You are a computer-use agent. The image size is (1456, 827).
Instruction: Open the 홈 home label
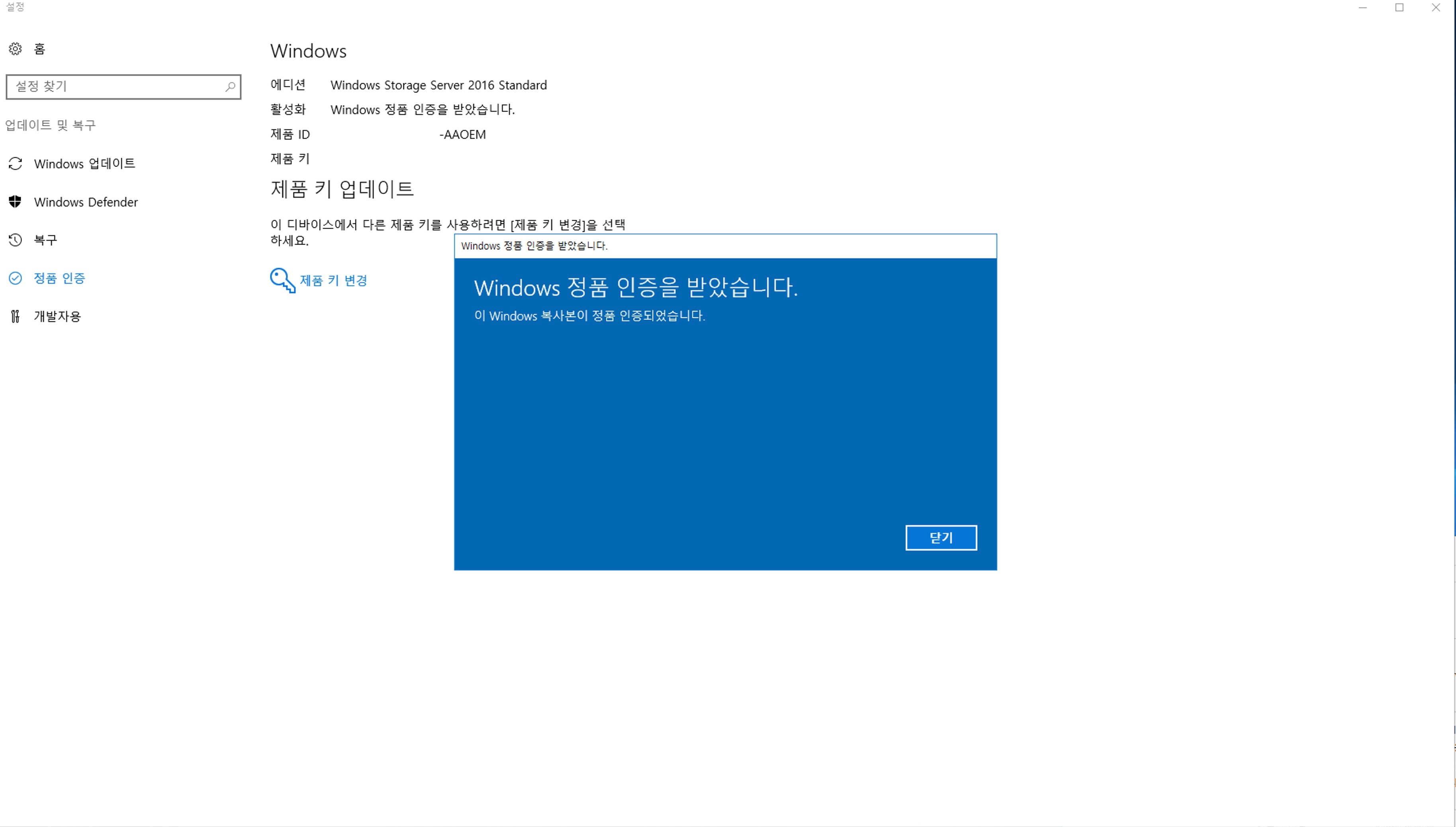point(39,49)
